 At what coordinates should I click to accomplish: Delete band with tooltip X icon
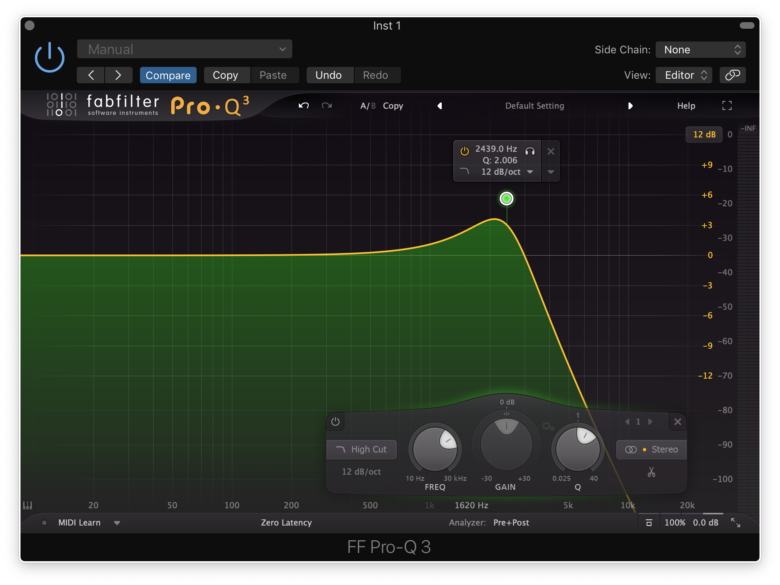tap(551, 151)
